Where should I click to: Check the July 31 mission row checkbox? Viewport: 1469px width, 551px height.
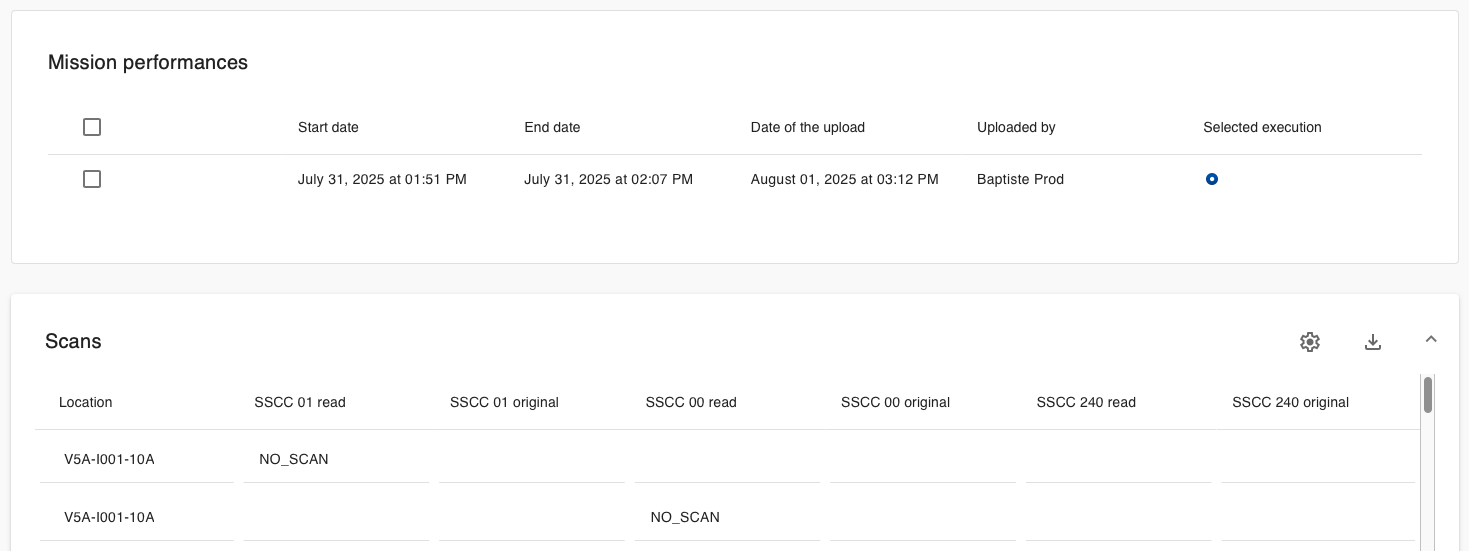[x=92, y=179]
